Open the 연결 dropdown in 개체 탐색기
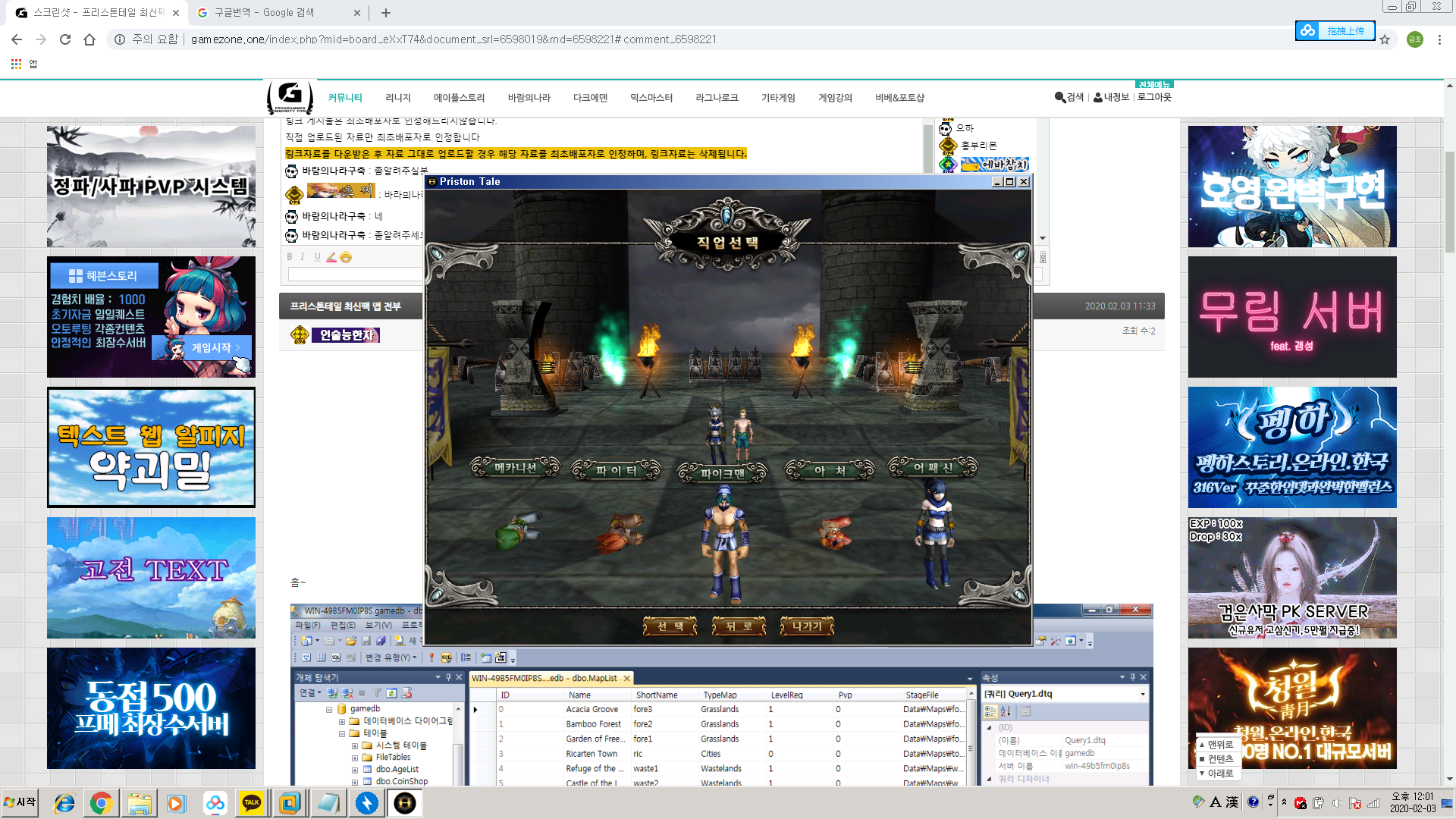This screenshot has width=1456, height=819. 310,693
